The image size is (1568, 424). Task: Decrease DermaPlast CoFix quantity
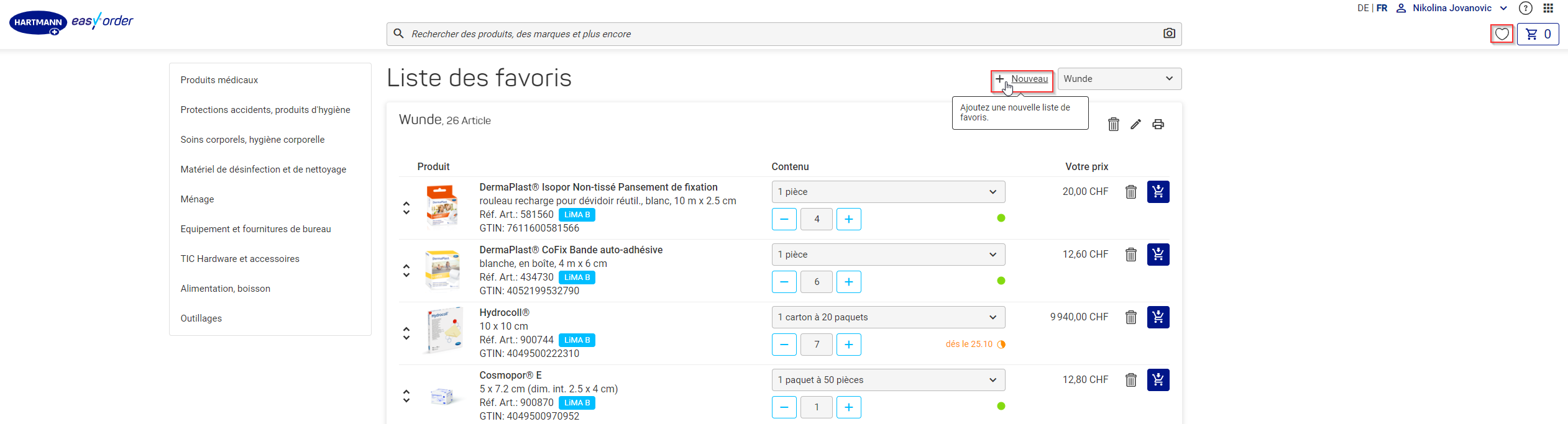click(x=784, y=282)
